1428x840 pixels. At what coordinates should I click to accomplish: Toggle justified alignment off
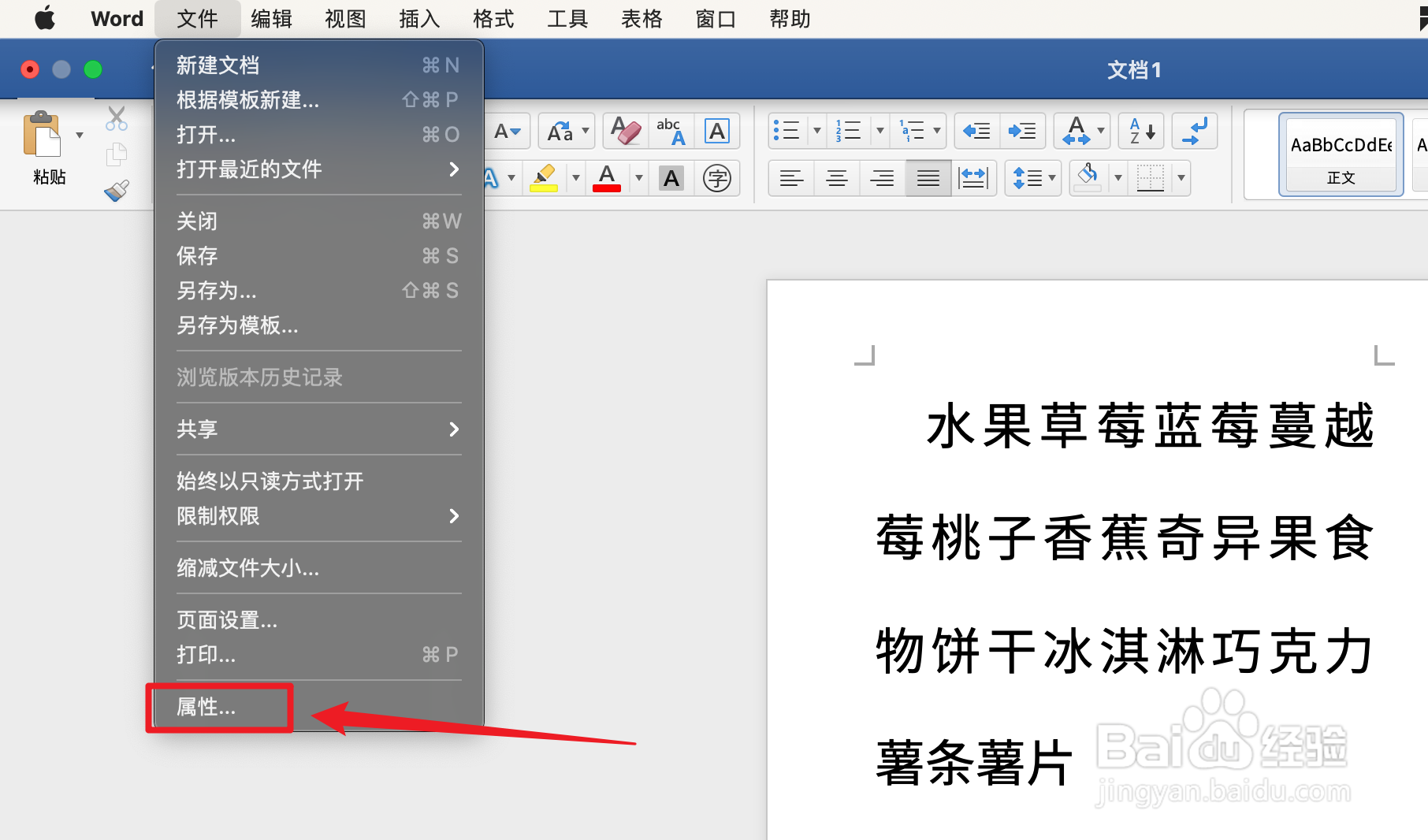point(928,178)
